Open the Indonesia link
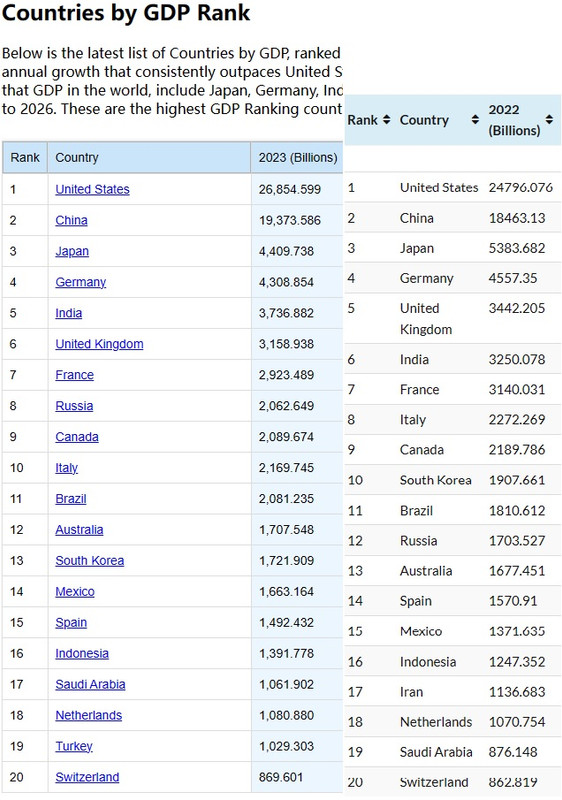This screenshot has width=562, height=800. click(x=82, y=654)
